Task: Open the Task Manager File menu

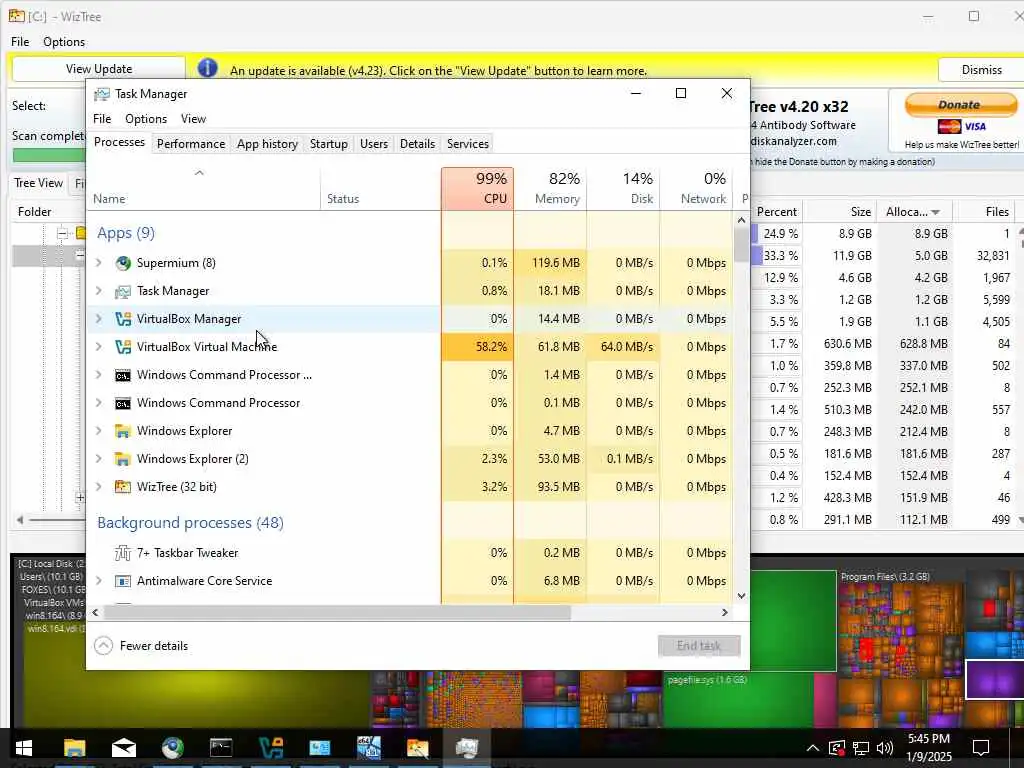Action: (x=102, y=119)
